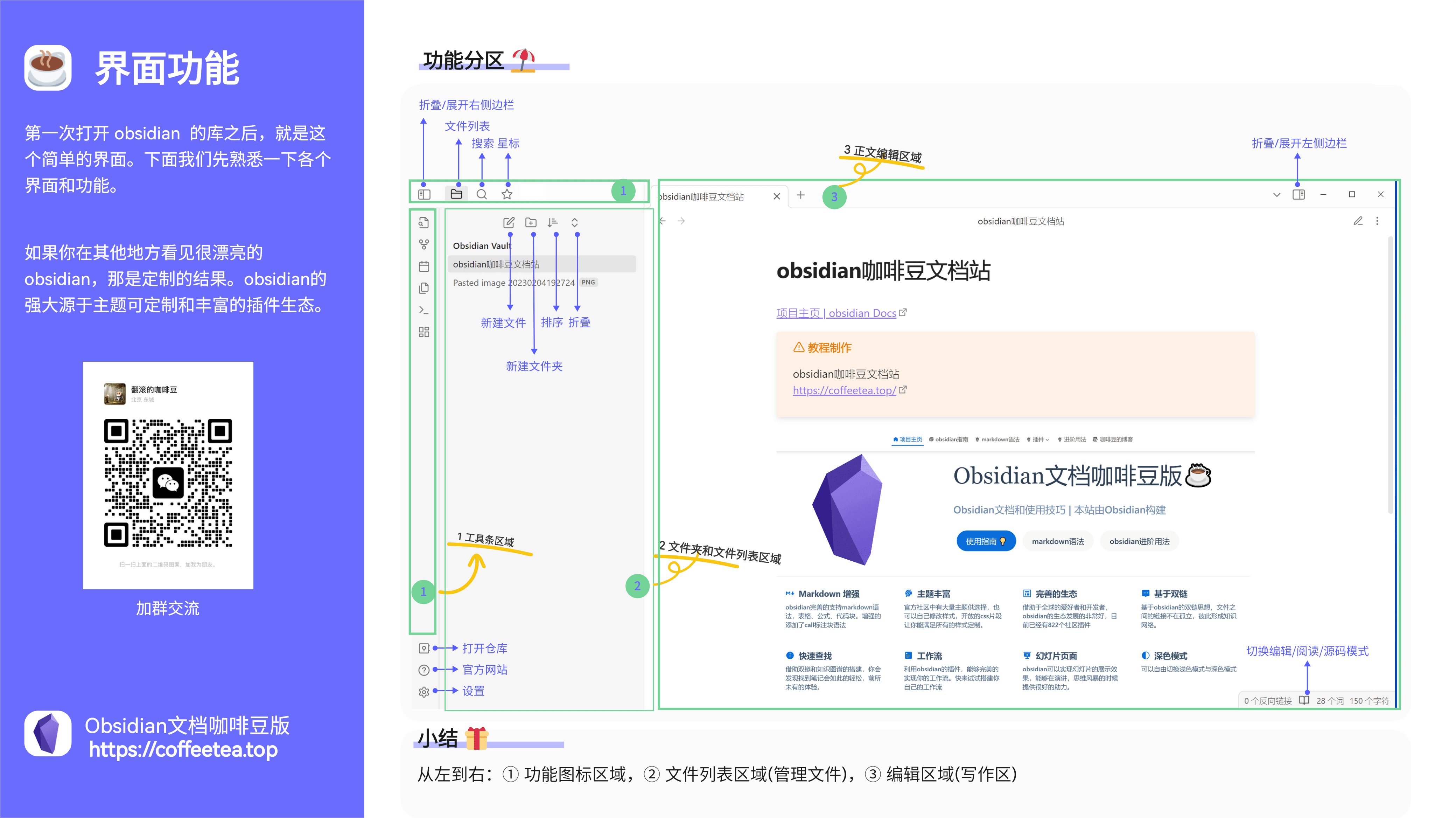Image resolution: width=1456 pixels, height=818 pixels.
Task: Click the markdown语法 pill button
Action: click(1057, 541)
